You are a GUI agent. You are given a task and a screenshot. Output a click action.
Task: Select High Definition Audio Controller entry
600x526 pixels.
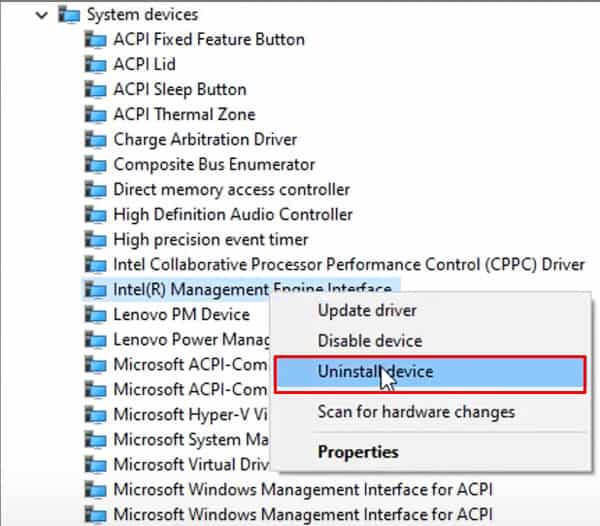[233, 215]
